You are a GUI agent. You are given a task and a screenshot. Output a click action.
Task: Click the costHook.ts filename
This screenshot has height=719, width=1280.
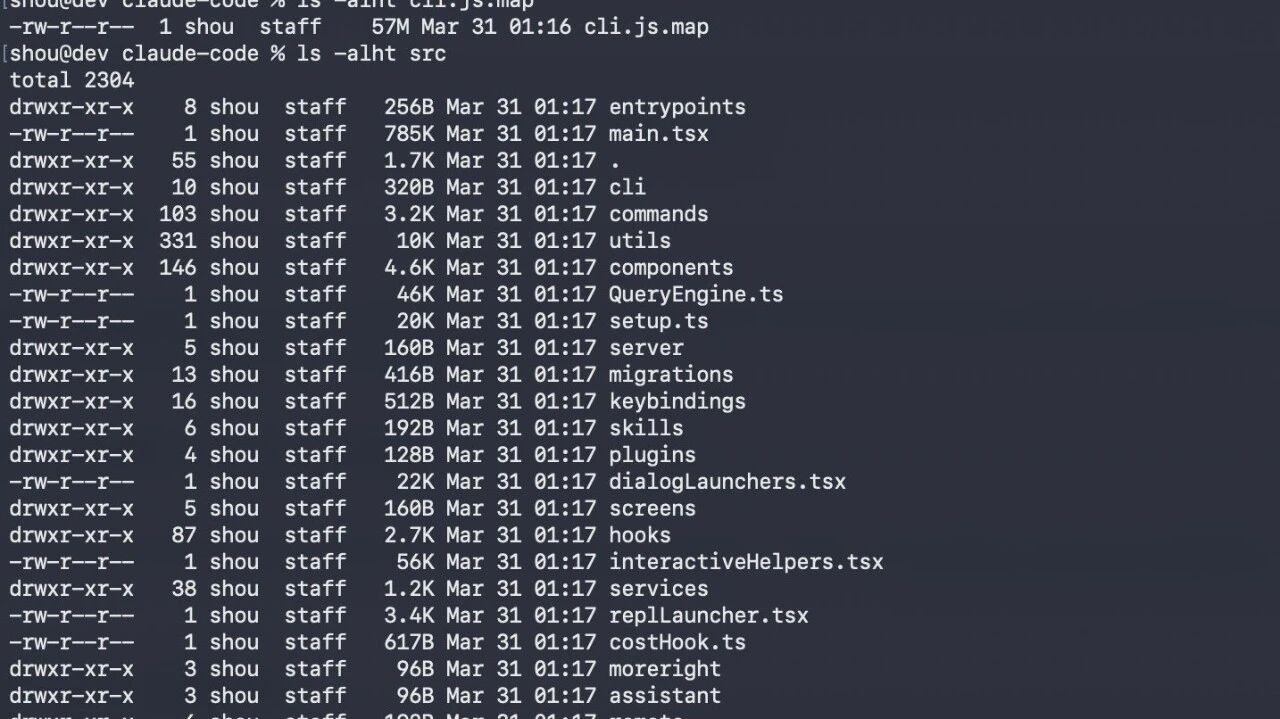pos(677,643)
